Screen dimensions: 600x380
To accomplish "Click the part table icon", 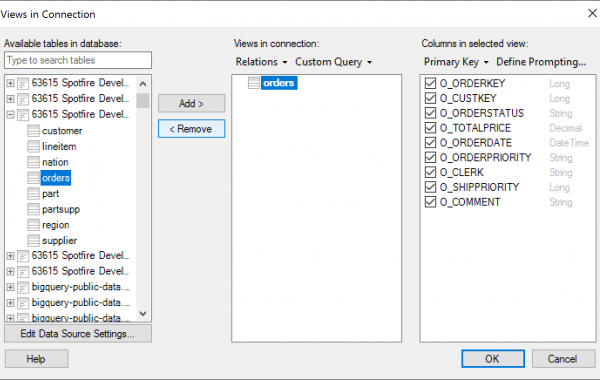I will [33, 194].
